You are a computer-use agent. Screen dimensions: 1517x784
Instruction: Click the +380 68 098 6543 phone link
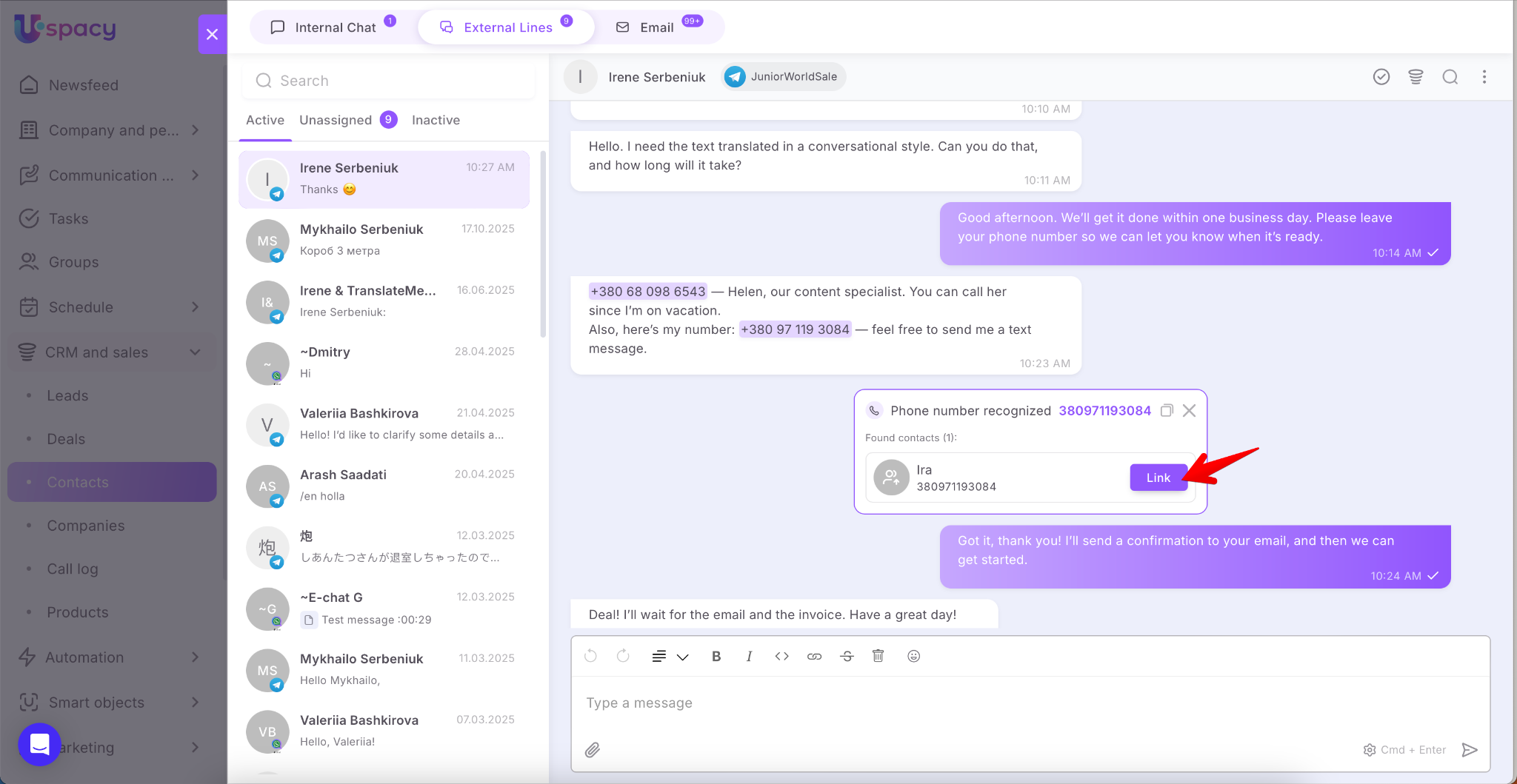[x=647, y=292]
